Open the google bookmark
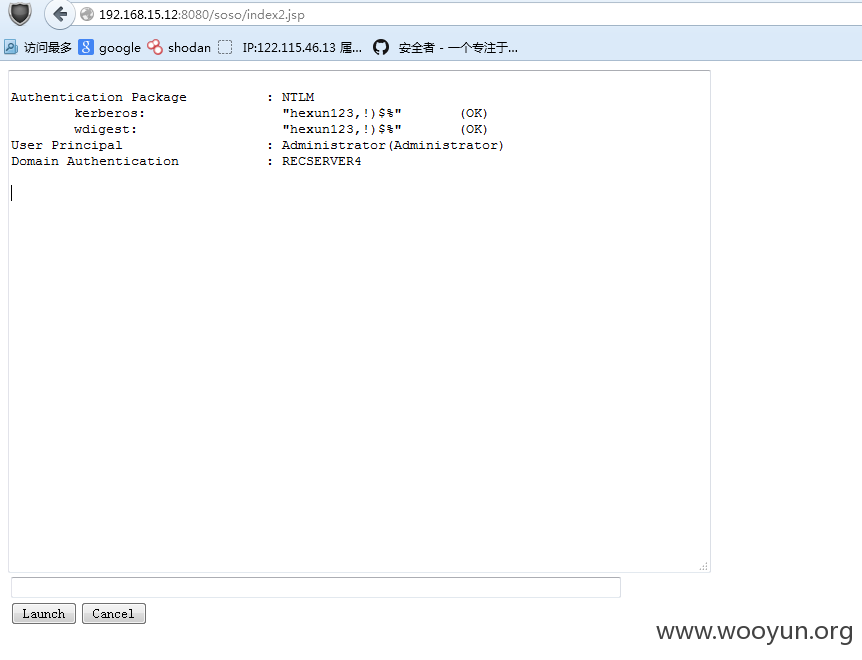862x660 pixels. (x=109, y=48)
